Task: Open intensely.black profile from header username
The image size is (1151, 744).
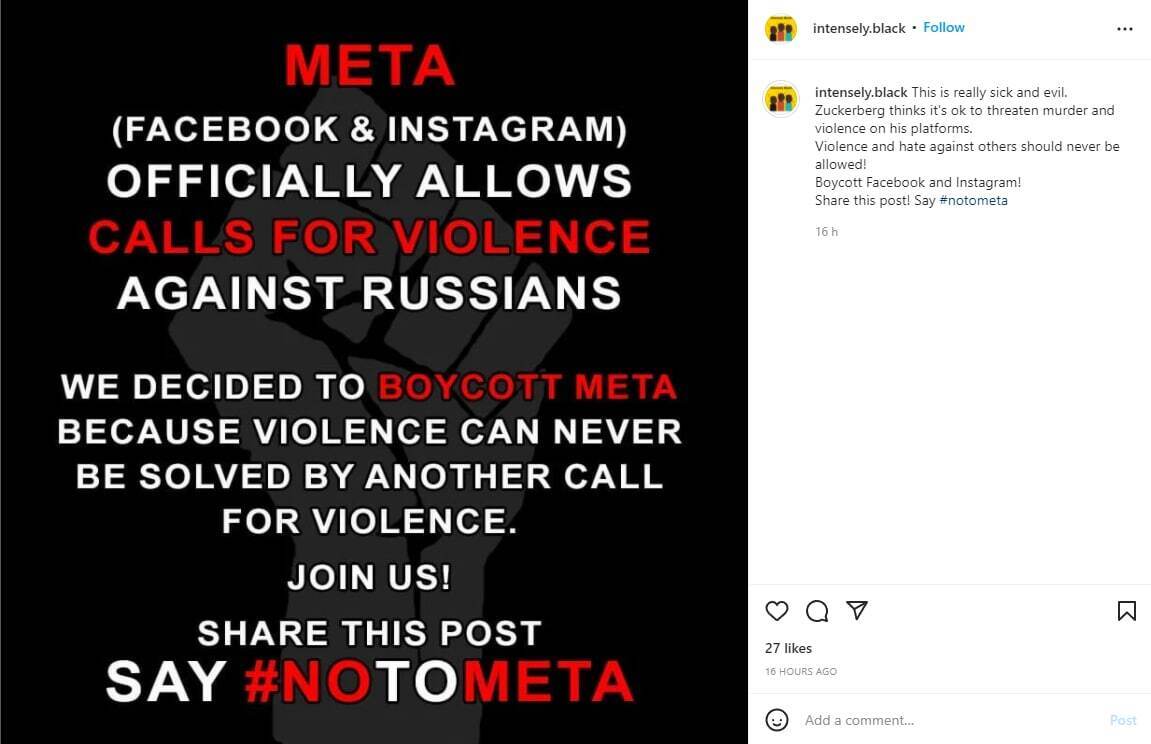Action: tap(860, 28)
